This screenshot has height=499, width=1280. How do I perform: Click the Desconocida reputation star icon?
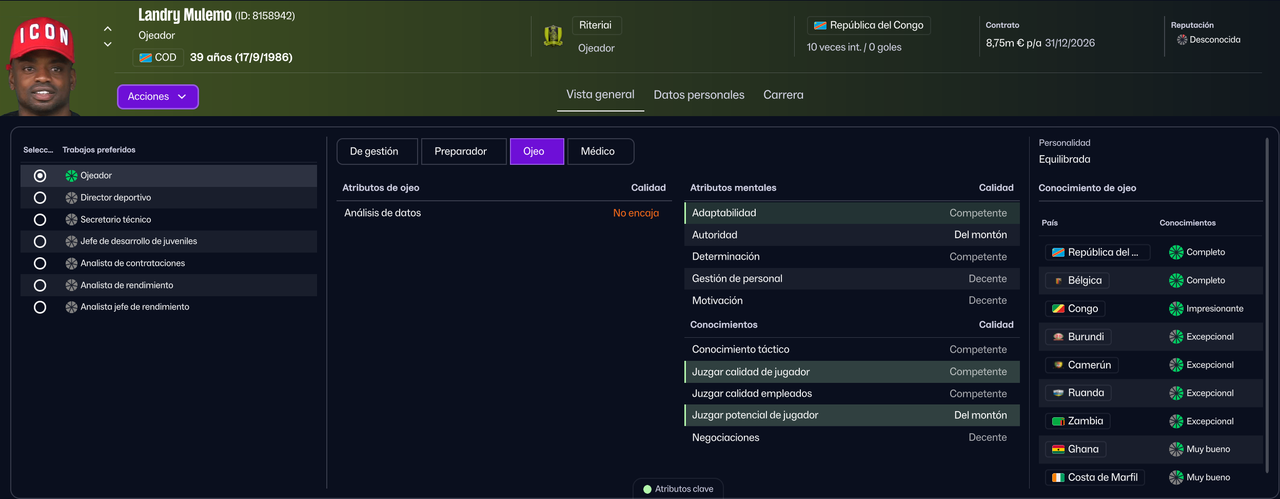pos(1182,40)
